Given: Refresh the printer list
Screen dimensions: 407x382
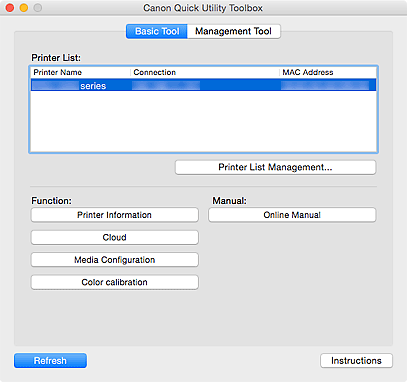Looking at the screenshot, I should coord(50,361).
